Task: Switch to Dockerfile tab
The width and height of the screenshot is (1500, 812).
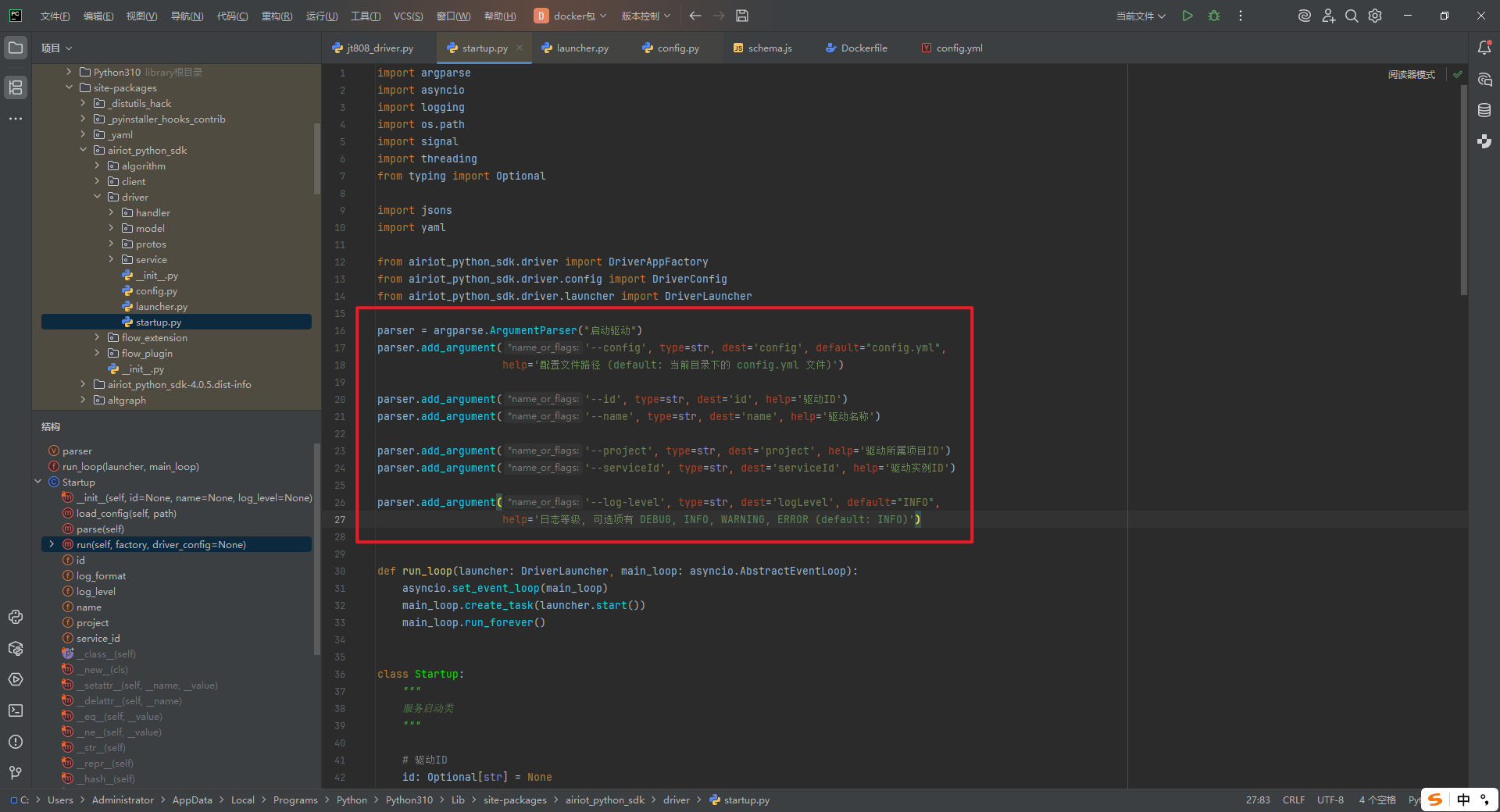Action: [x=856, y=48]
